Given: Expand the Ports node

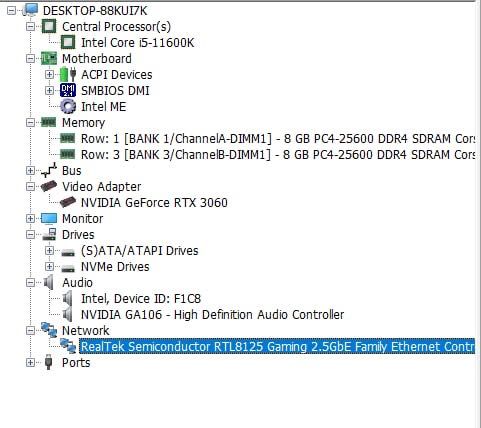Looking at the screenshot, I should 30,363.
